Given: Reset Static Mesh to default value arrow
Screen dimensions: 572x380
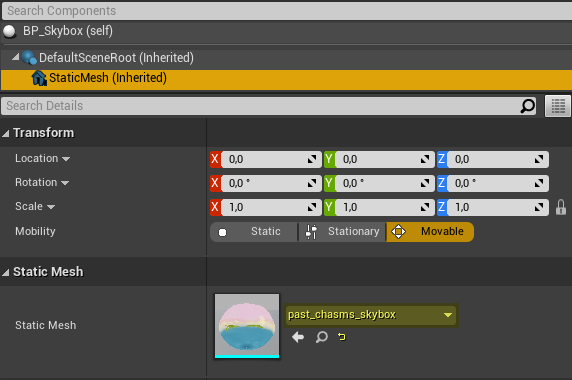Looking at the screenshot, I should click(342, 337).
